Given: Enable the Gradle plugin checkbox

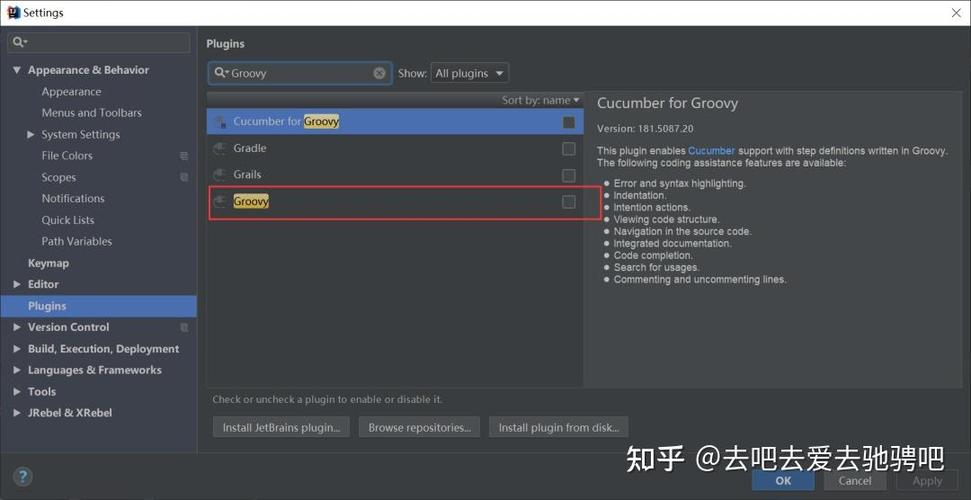Looking at the screenshot, I should coord(568,149).
